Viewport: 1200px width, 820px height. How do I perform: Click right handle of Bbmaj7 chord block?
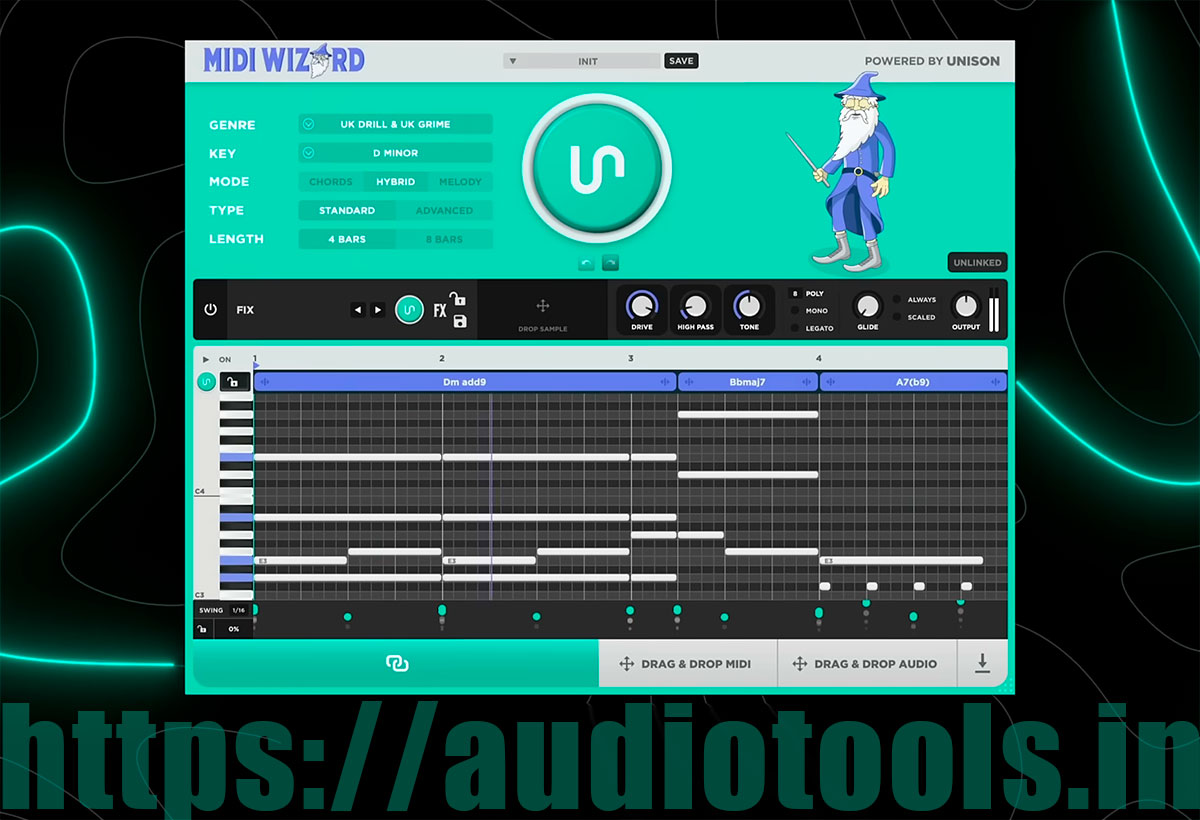click(808, 382)
